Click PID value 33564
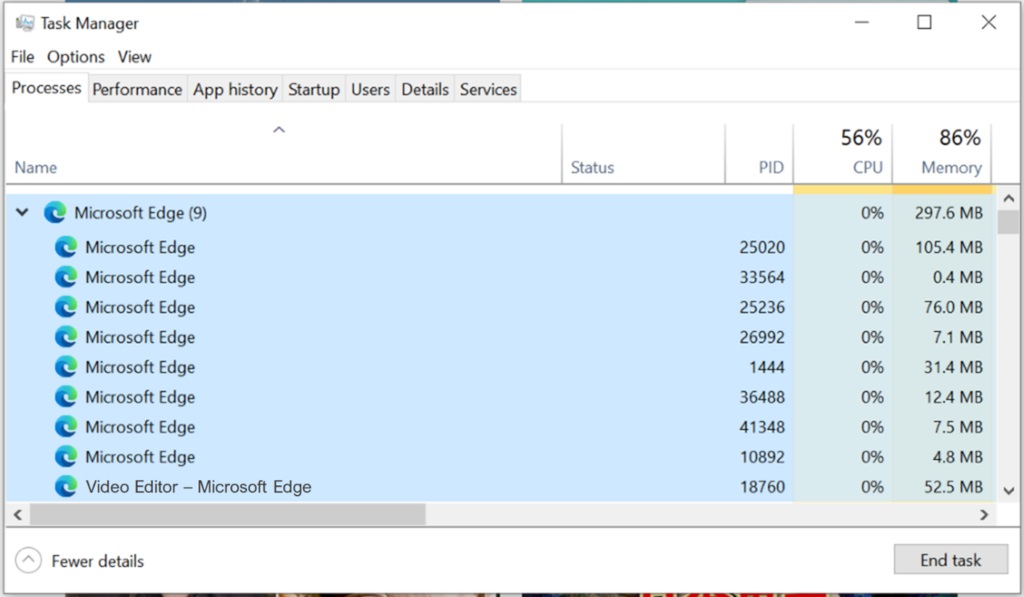Viewport: 1024px width, 597px height. pyautogui.click(x=762, y=278)
